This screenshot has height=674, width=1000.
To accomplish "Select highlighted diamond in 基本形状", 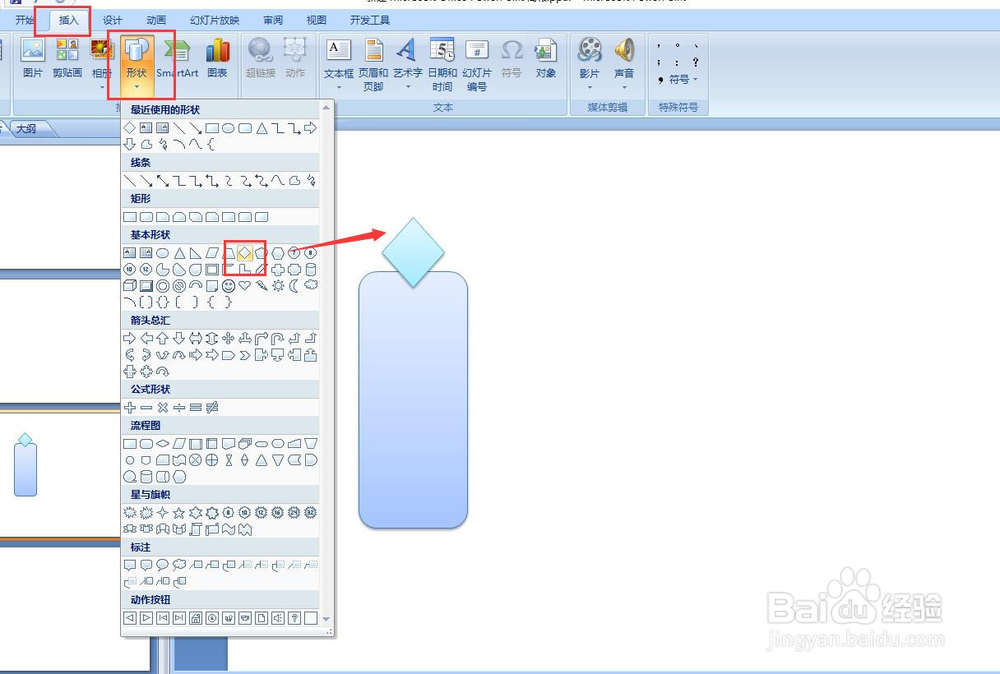I will pos(245,253).
